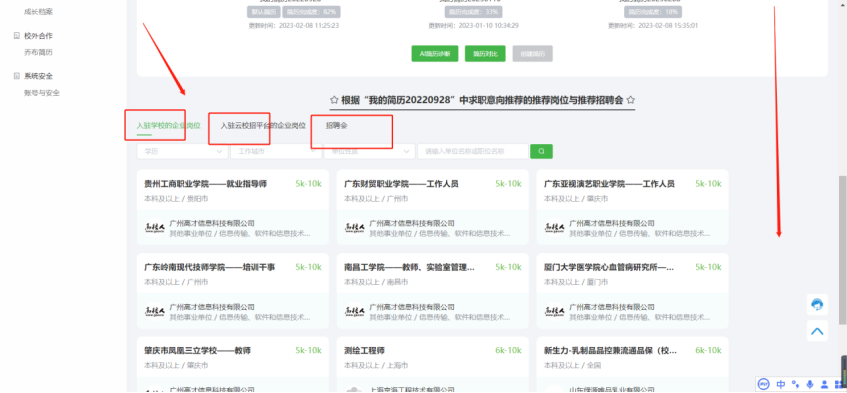Open the 单位性质 dropdown filter
This screenshot has height=393, width=847.
click(369, 151)
